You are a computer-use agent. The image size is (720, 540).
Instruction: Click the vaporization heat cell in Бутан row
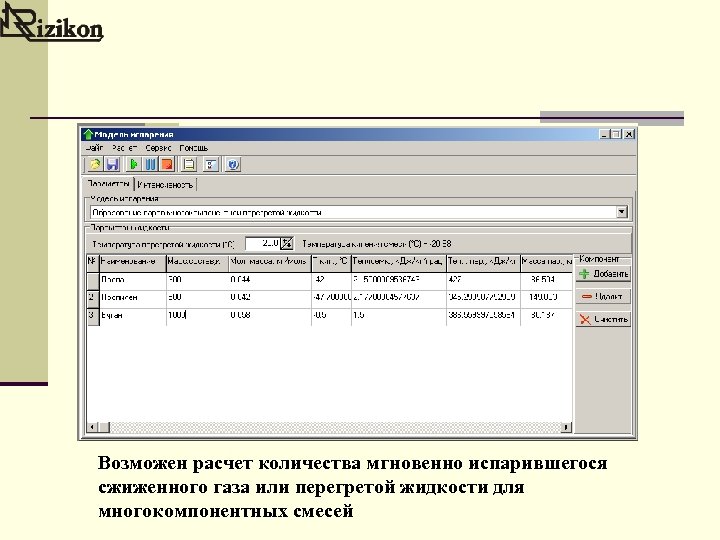tap(483, 317)
